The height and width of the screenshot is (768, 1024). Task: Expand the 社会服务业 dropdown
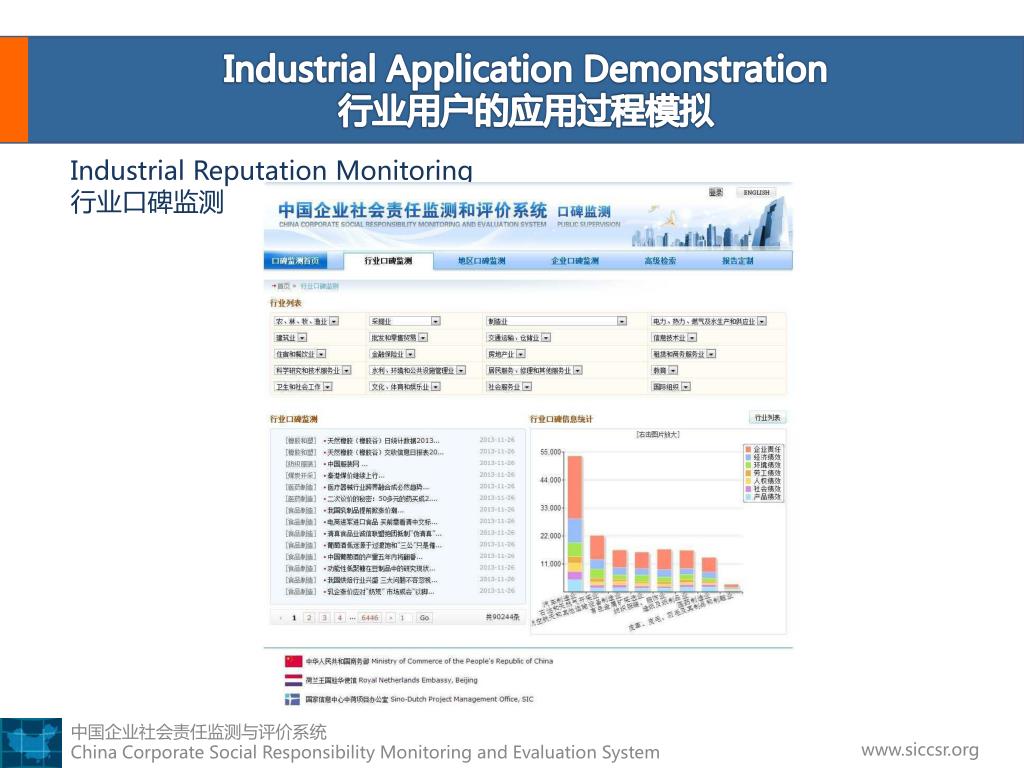pyautogui.click(x=509, y=387)
